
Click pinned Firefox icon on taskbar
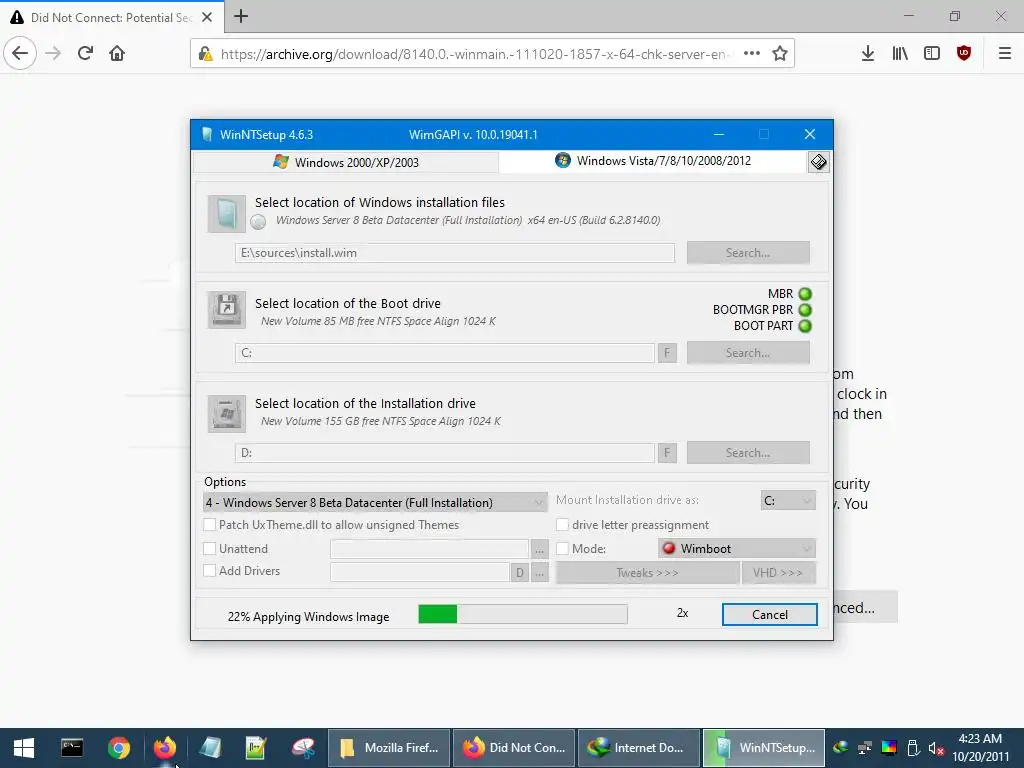[165, 748]
